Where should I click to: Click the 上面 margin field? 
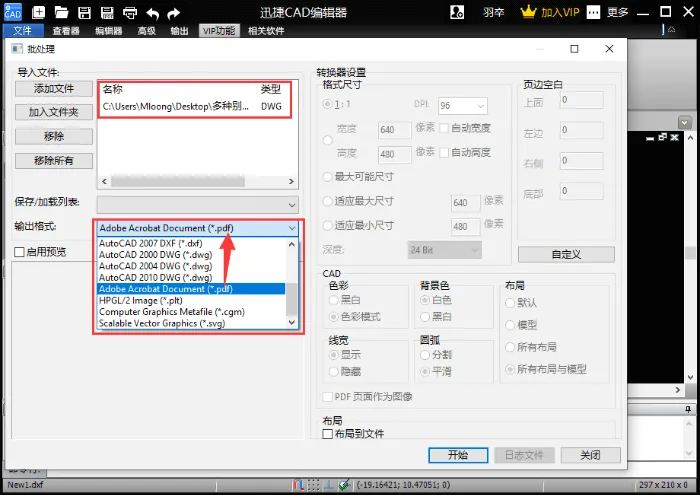(x=582, y=100)
